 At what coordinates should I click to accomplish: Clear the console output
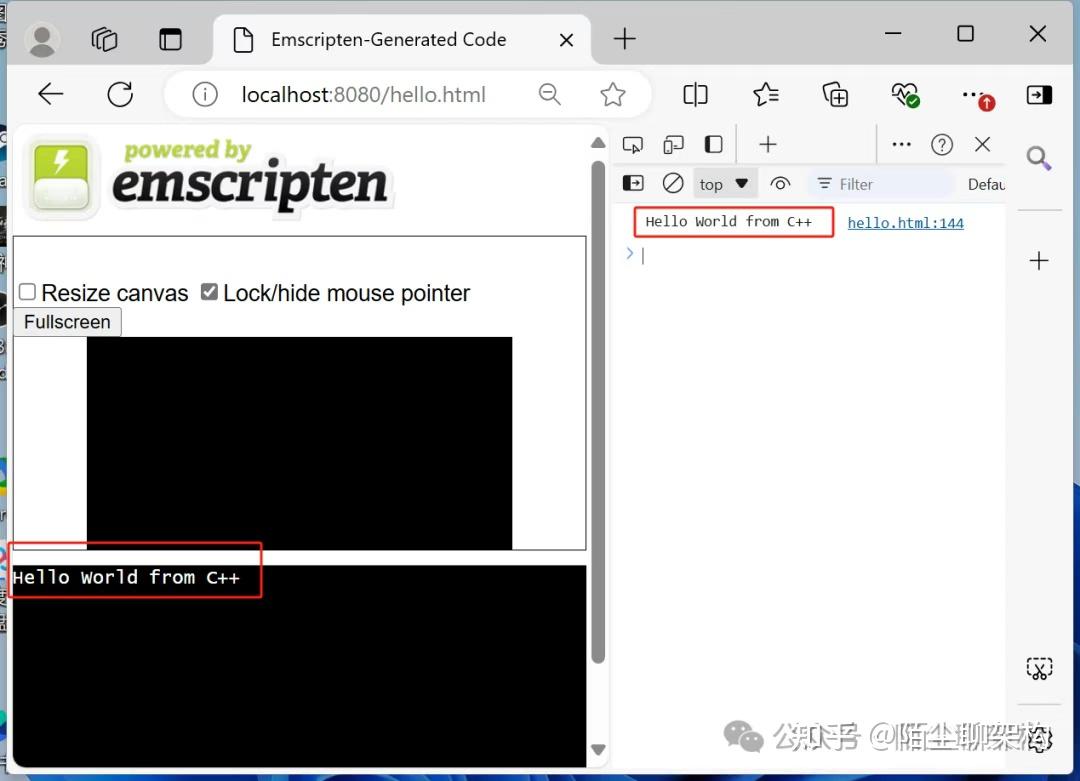pyautogui.click(x=672, y=183)
